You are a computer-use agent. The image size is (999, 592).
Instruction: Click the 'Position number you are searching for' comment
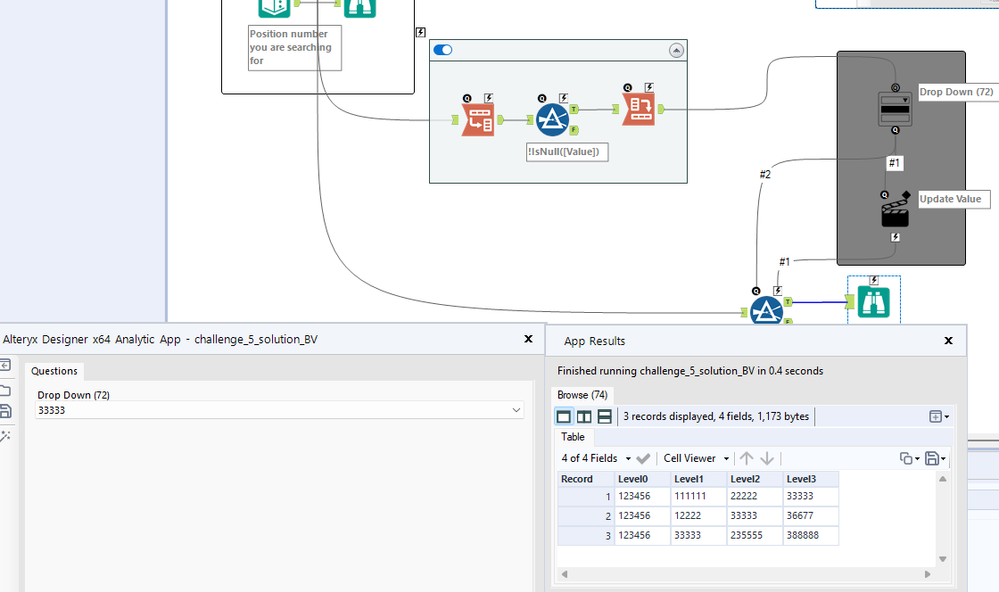click(x=294, y=48)
